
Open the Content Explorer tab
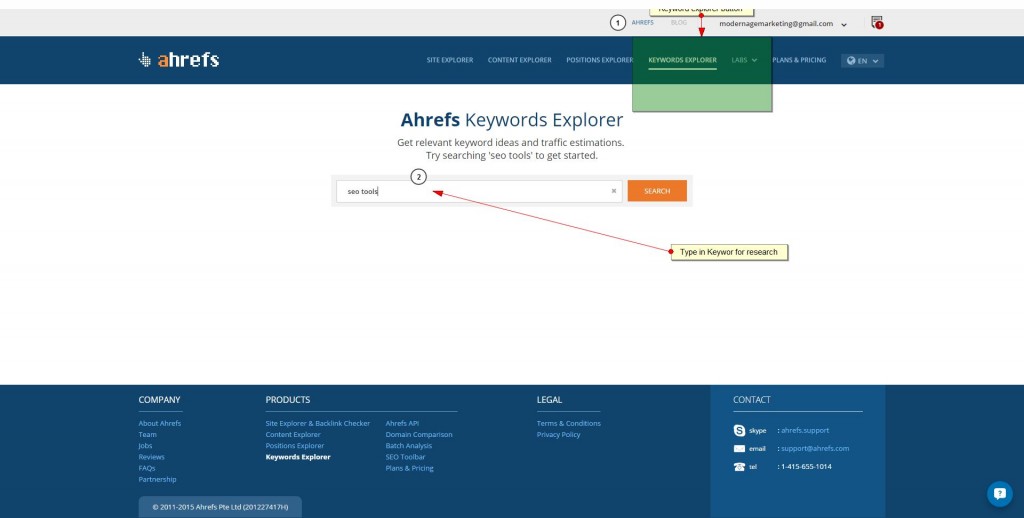(519, 60)
